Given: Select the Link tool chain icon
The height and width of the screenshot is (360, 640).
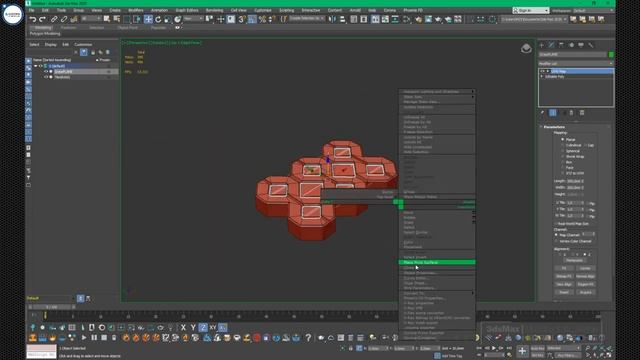Looking at the screenshot, I should [x=54, y=19].
